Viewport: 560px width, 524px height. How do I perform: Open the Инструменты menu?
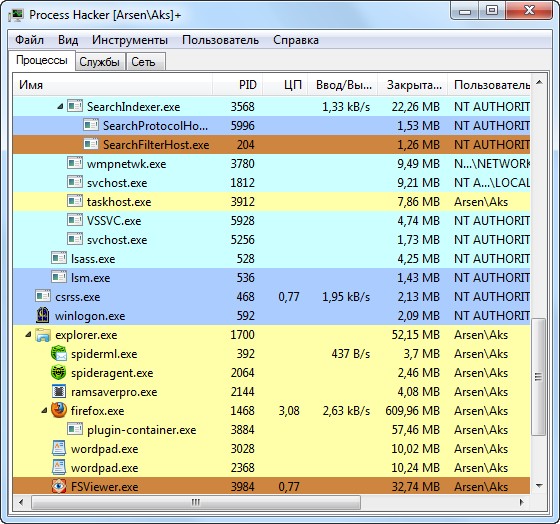pyautogui.click(x=130, y=40)
